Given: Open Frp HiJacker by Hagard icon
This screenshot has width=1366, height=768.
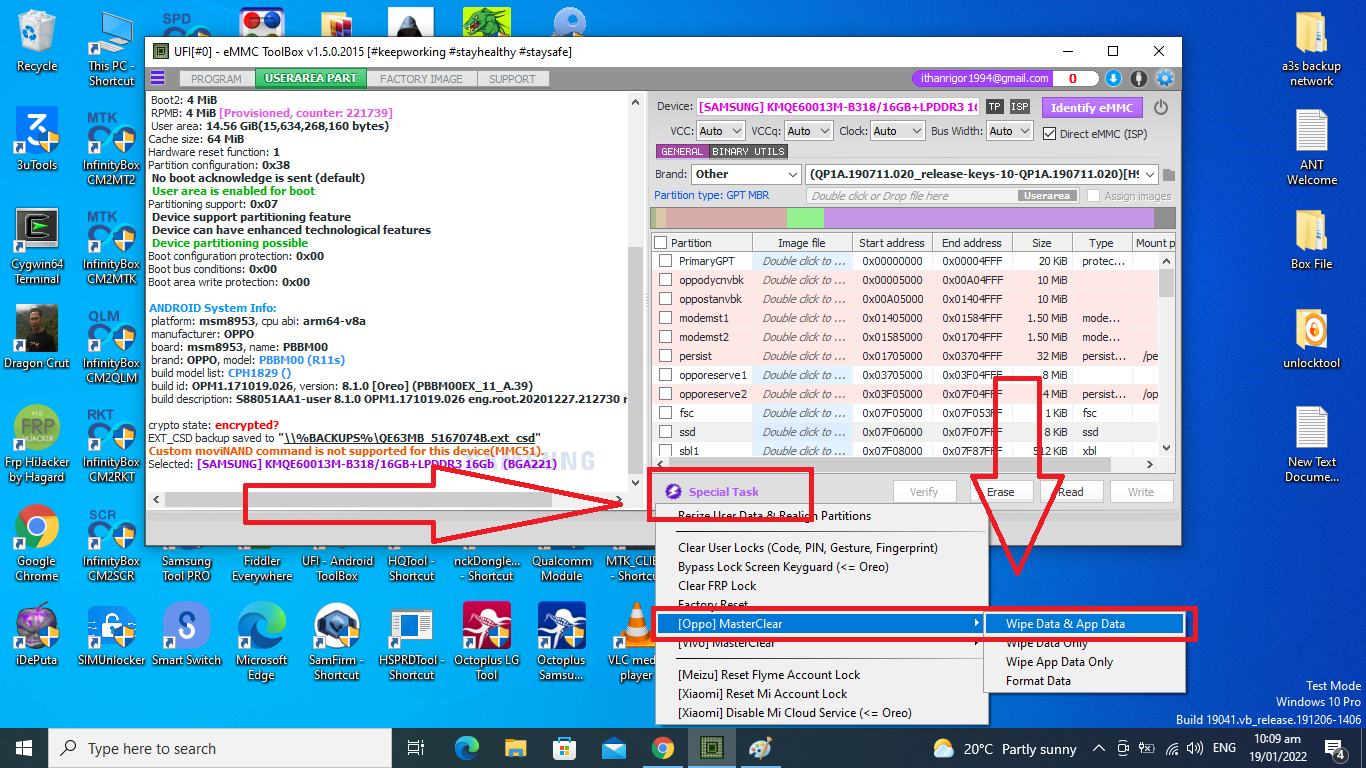Looking at the screenshot, I should pyautogui.click(x=37, y=444).
